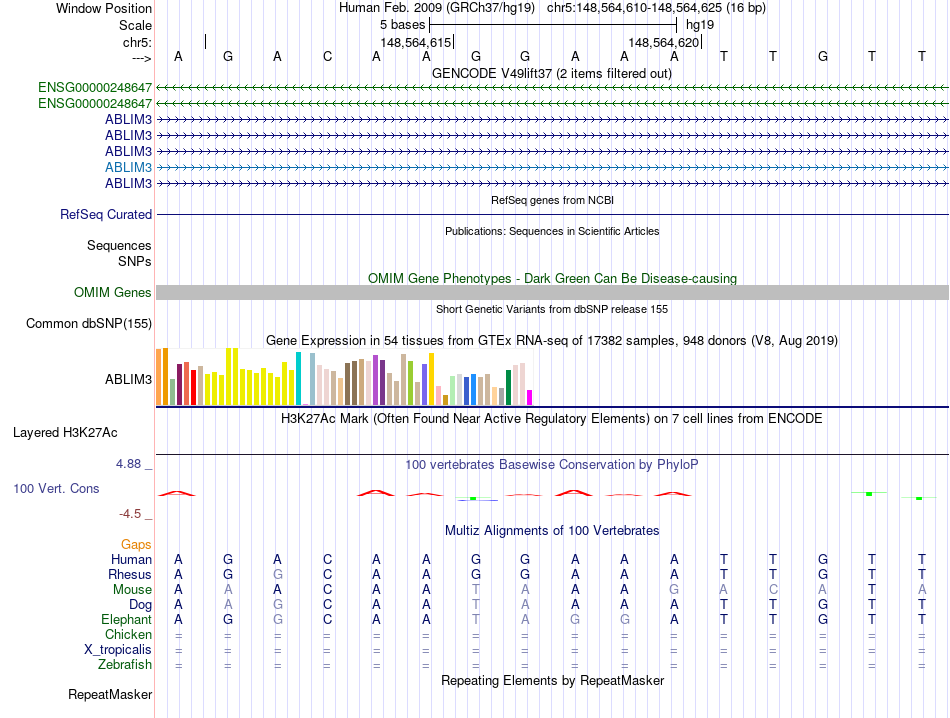Open GENCODE V49lift37 track title

(551, 73)
